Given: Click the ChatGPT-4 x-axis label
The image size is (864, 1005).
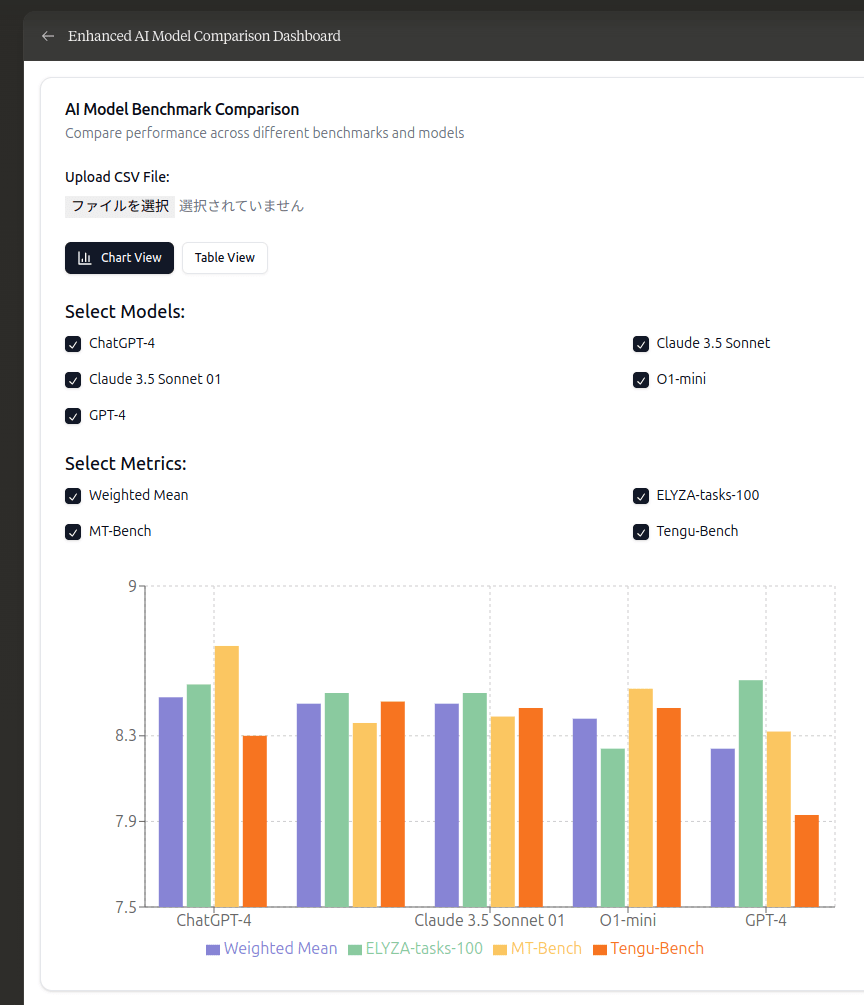Looking at the screenshot, I should pyautogui.click(x=214, y=921).
